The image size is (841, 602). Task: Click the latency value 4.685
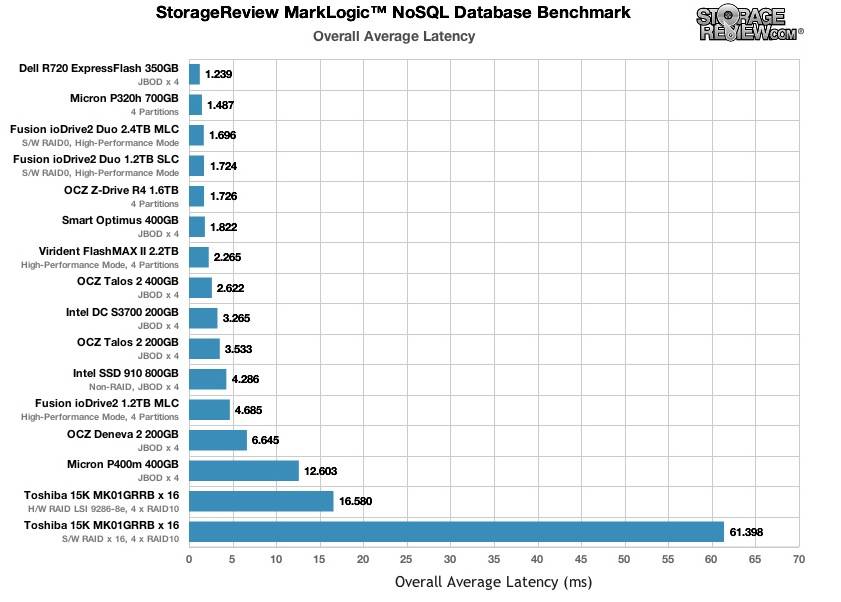(x=248, y=410)
